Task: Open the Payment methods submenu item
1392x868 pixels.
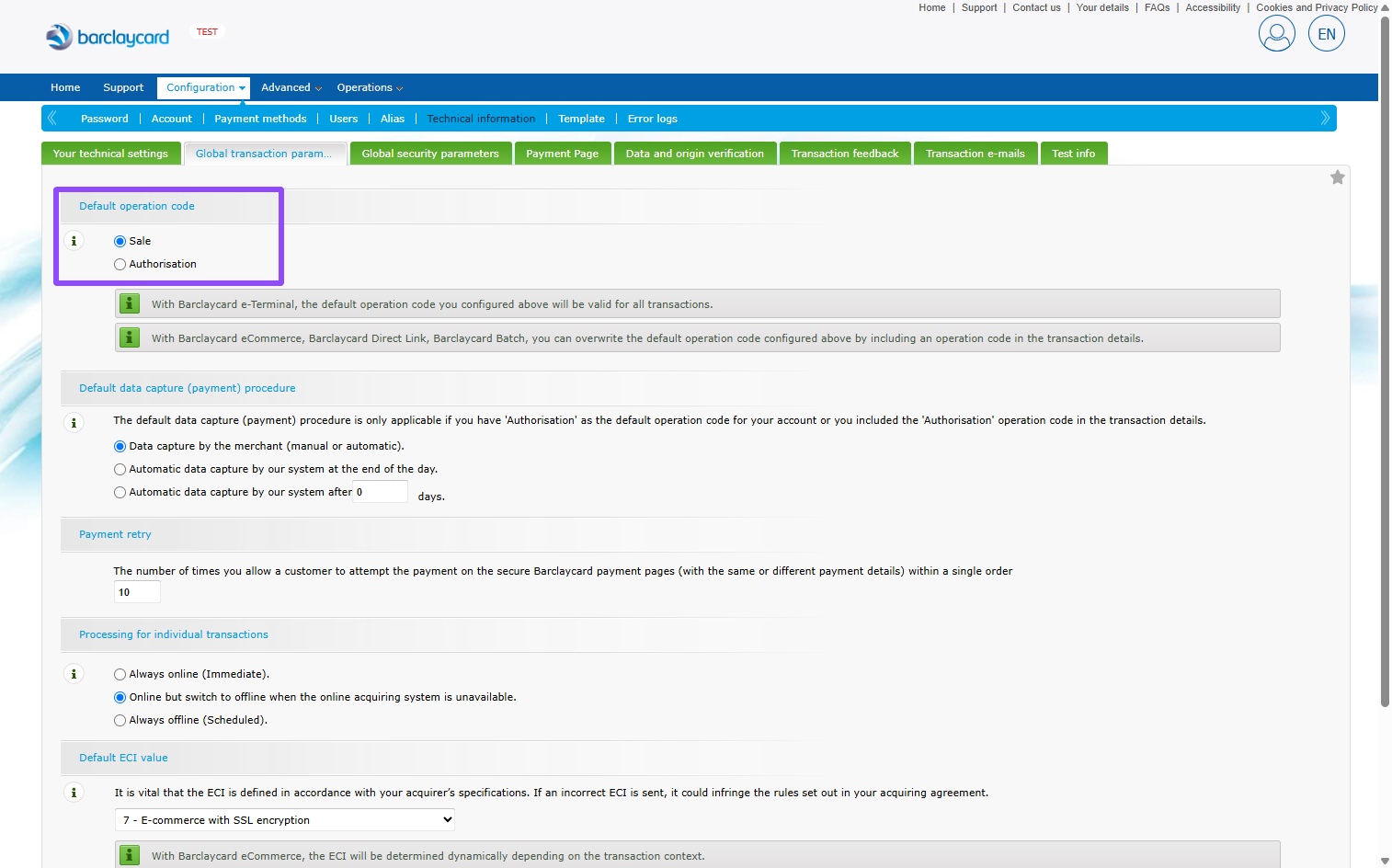Action: pyautogui.click(x=260, y=119)
